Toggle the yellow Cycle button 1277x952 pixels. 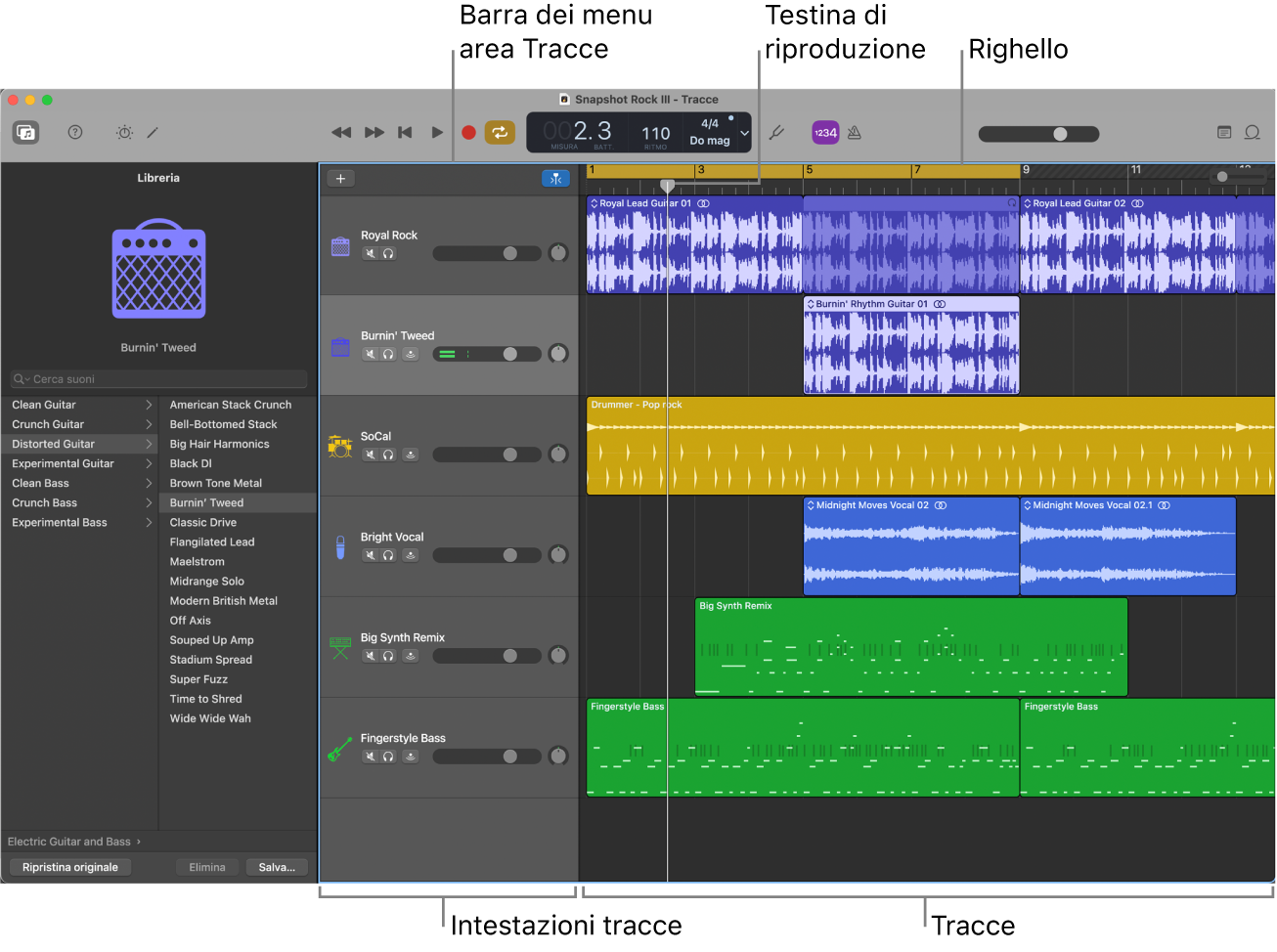coord(500,133)
